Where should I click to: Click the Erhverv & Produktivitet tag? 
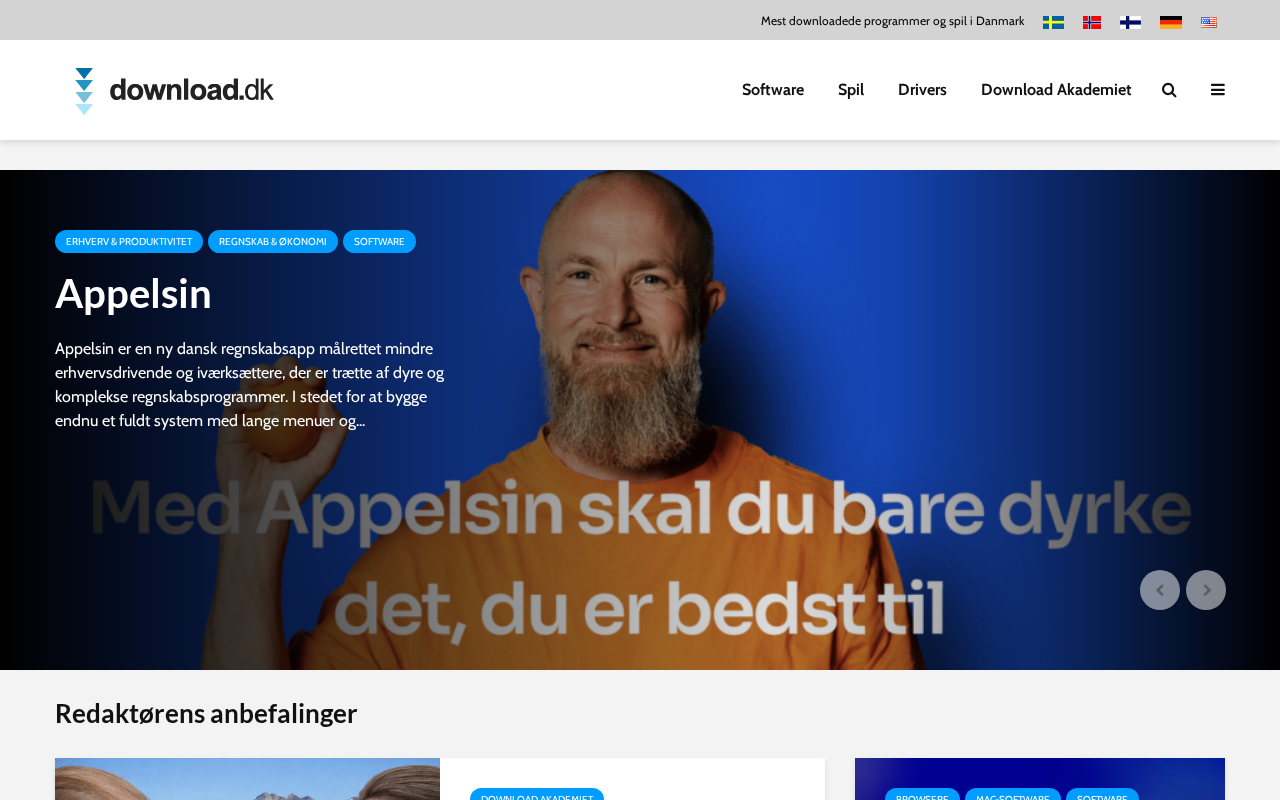(129, 241)
